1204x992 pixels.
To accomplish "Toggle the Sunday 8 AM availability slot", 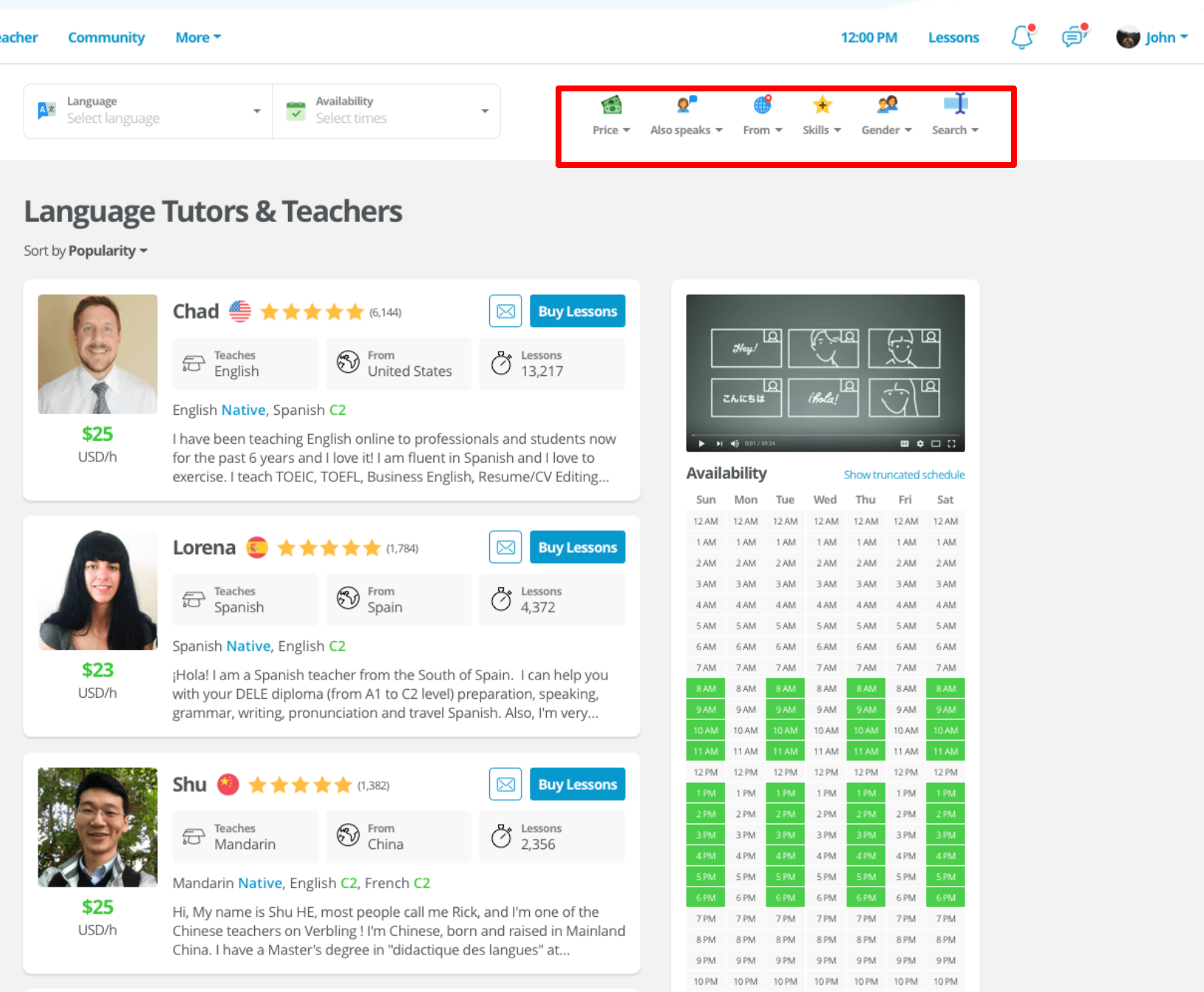I will [705, 688].
